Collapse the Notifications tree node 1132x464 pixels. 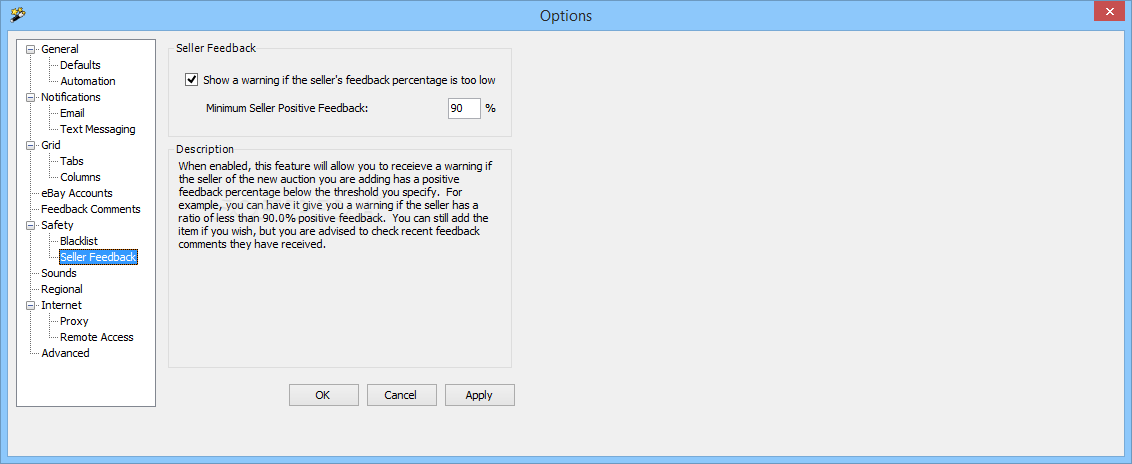point(31,97)
